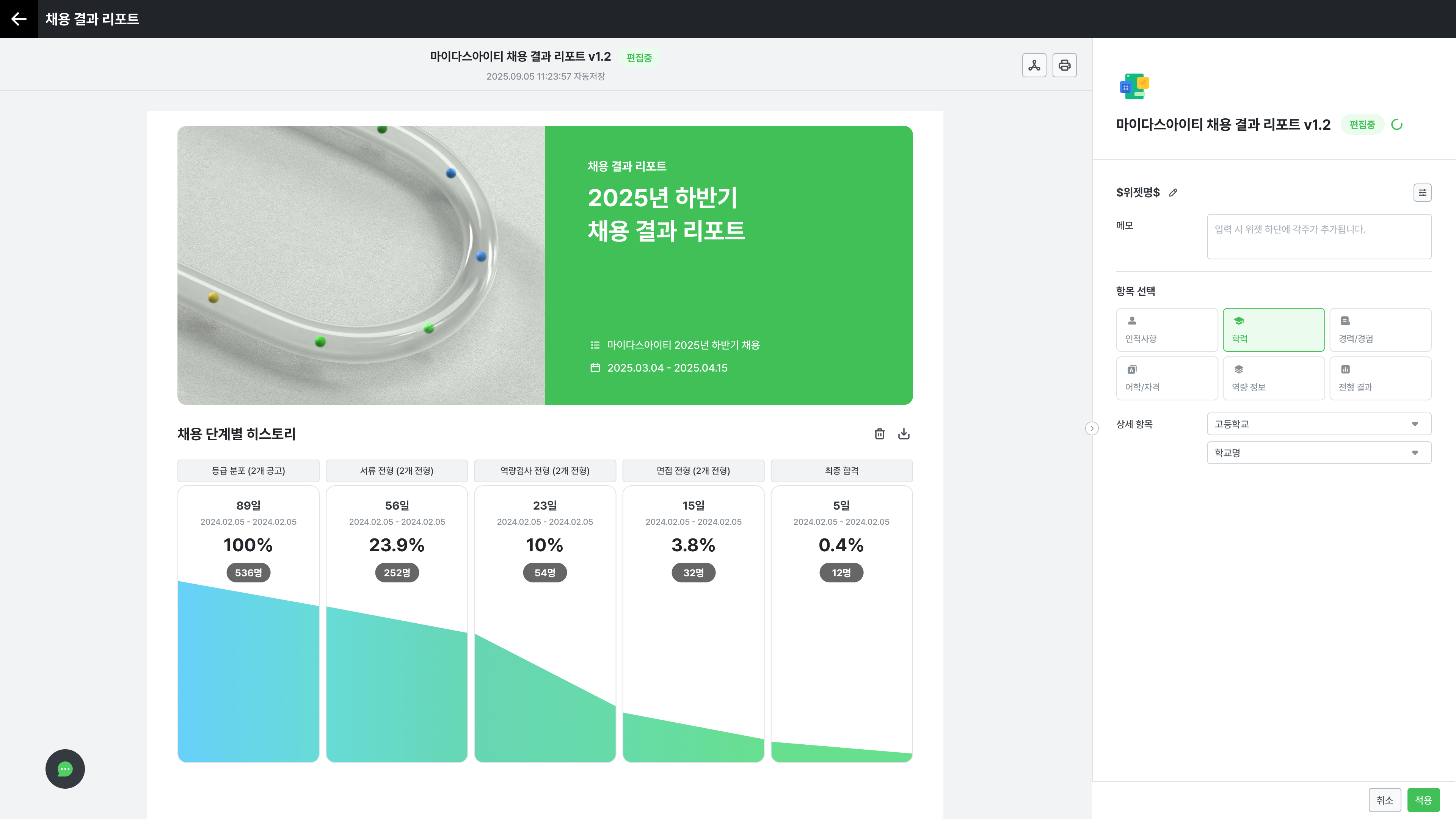Open the chat support bubble
Screen dimensions: 1456x819
coord(65,769)
